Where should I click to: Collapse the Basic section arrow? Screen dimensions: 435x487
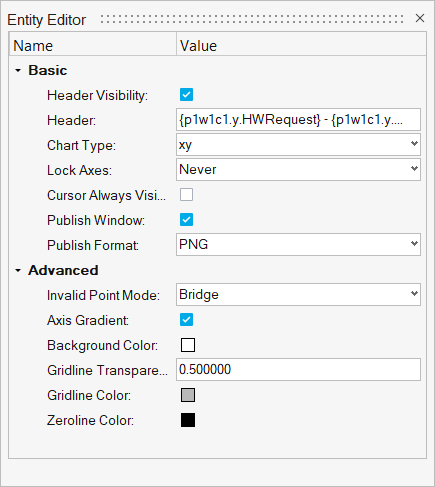18,70
